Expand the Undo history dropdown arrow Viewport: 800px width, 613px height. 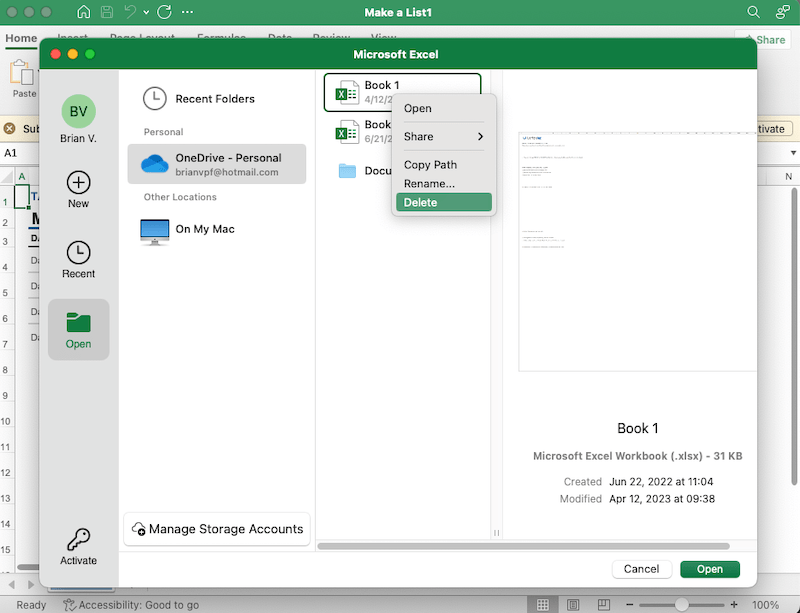(x=146, y=12)
